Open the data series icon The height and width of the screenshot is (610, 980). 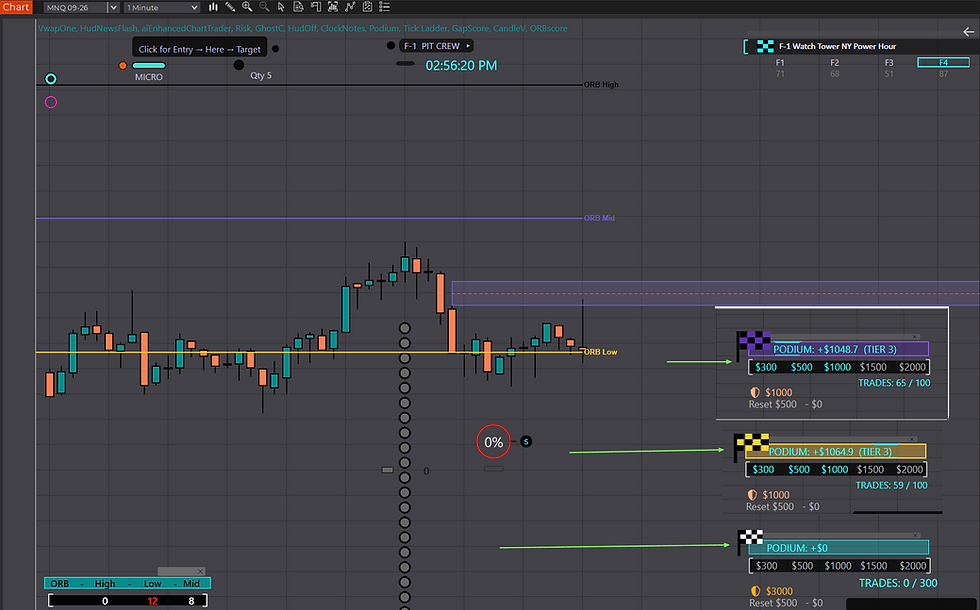click(x=333, y=7)
